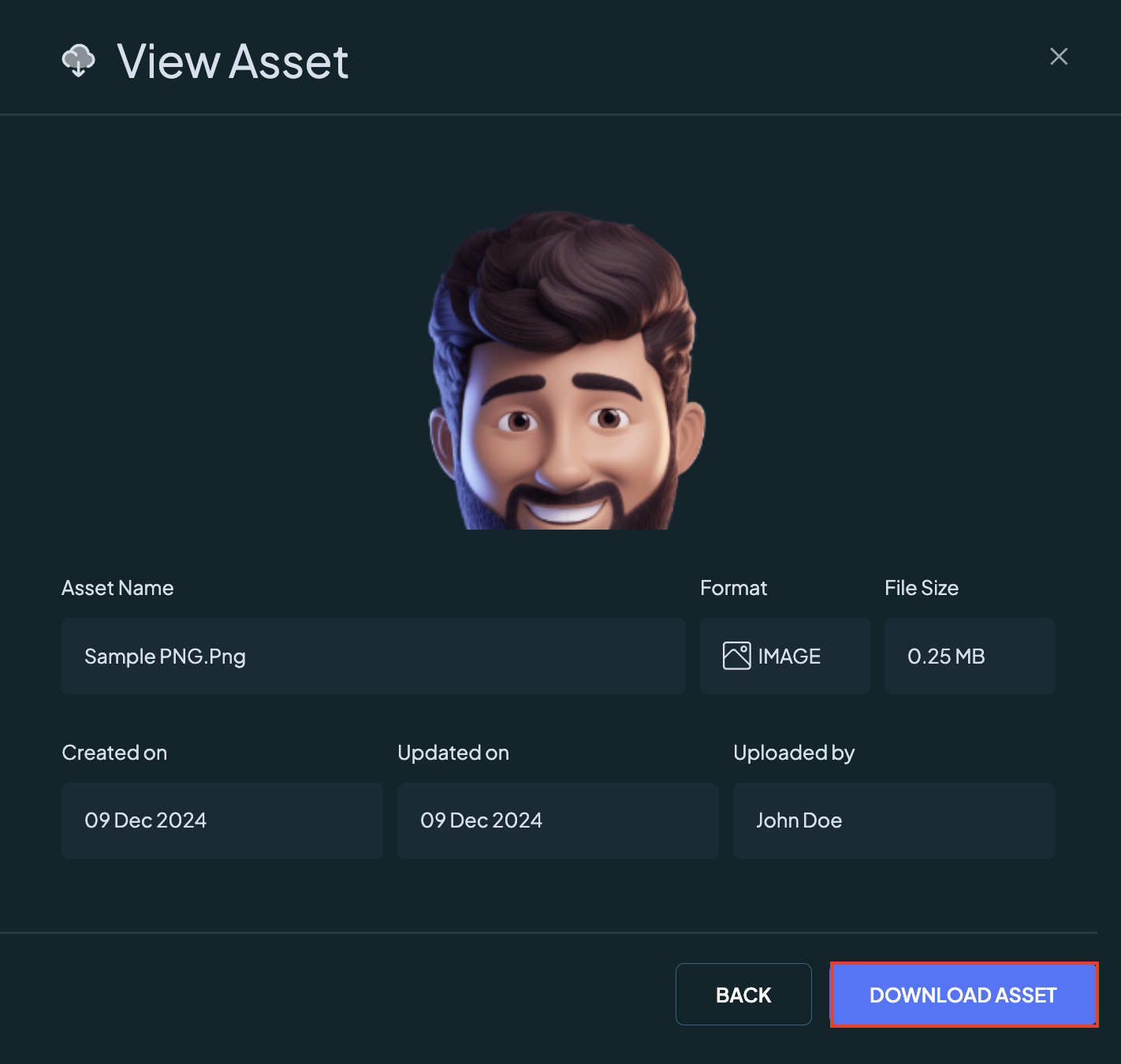Click the Download Asset button
Image resolution: width=1121 pixels, height=1064 pixels.
[963, 995]
